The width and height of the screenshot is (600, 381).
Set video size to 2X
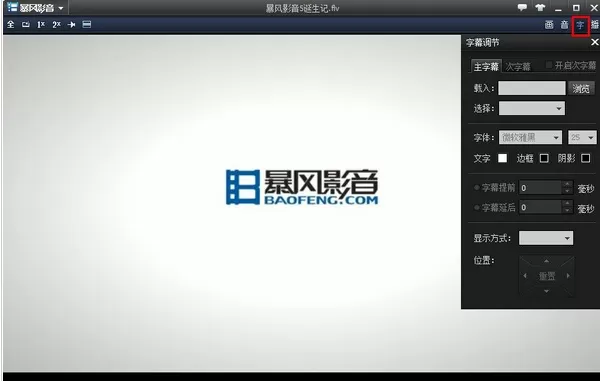pos(56,24)
